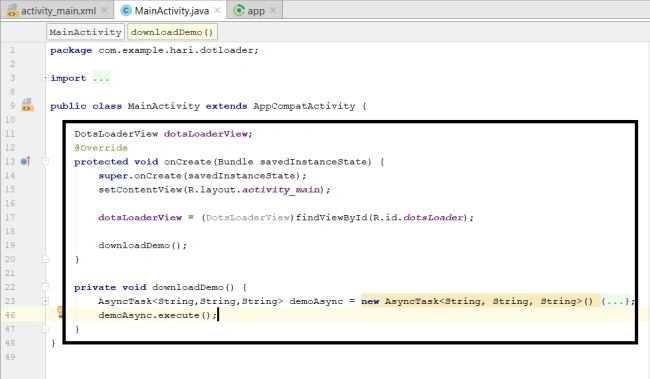Click the downloadDemo() breadcrumb
This screenshot has height=379, width=650.
[x=172, y=32]
